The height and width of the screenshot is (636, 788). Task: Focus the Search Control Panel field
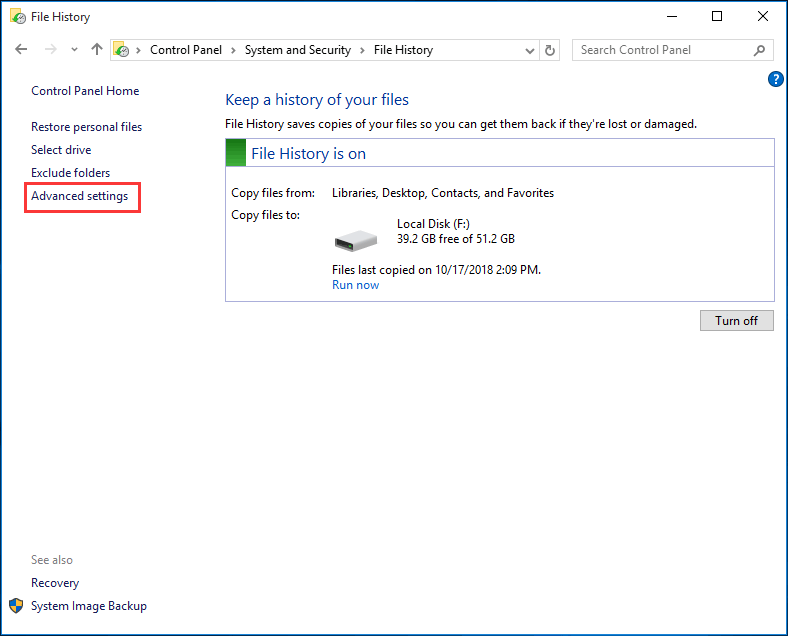click(x=660, y=50)
